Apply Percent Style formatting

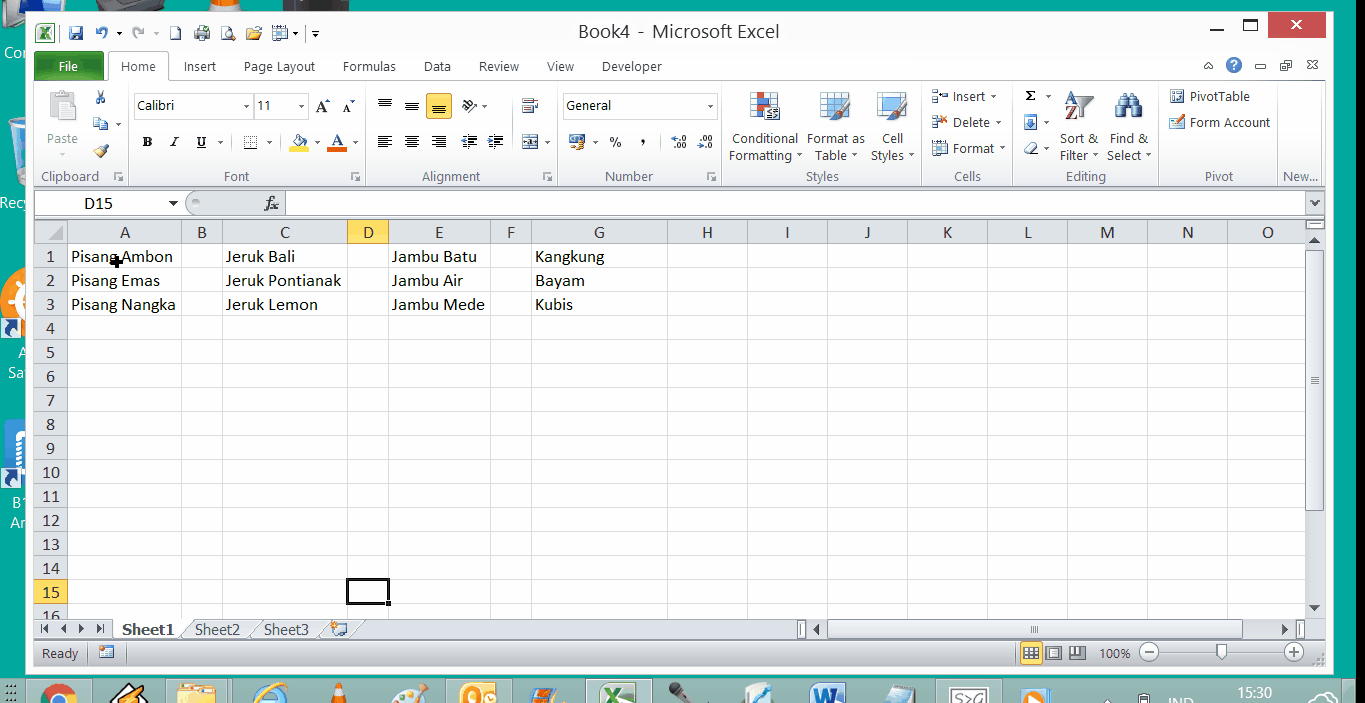coord(614,142)
